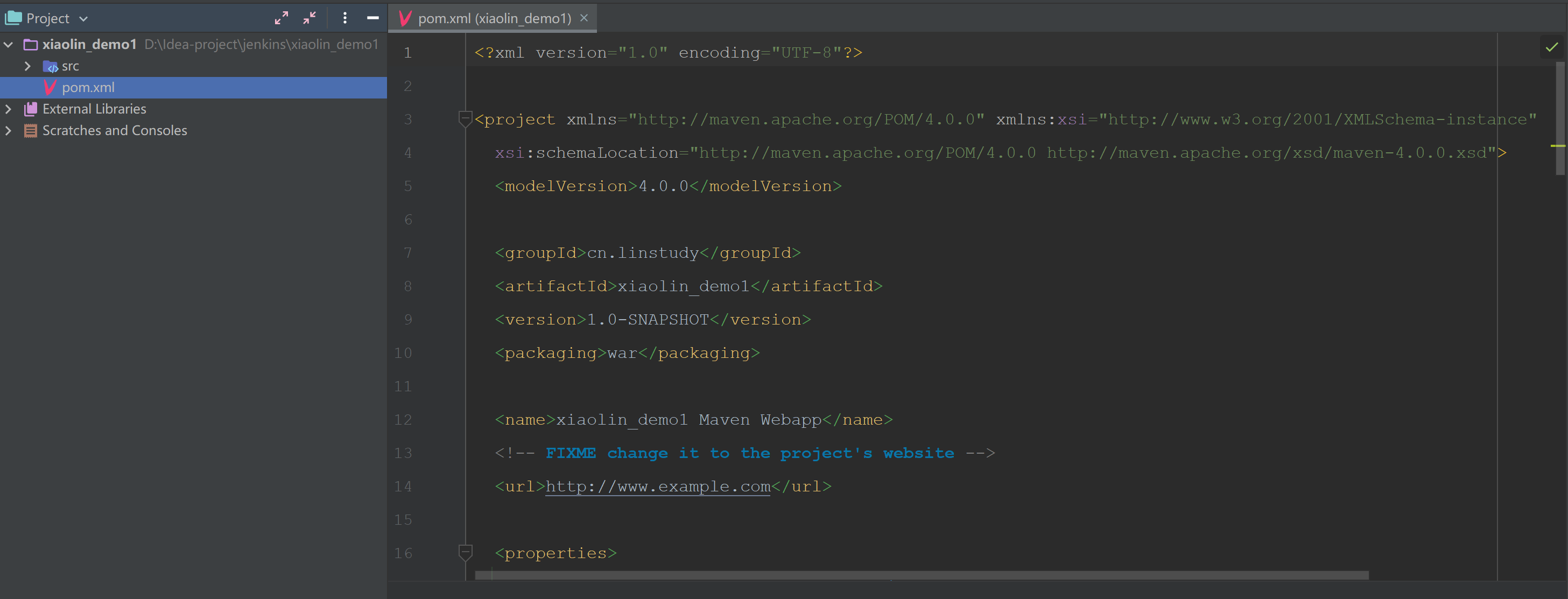Click the Maven icon on pom.xml tab
The image size is (1568, 599).
[x=405, y=18]
